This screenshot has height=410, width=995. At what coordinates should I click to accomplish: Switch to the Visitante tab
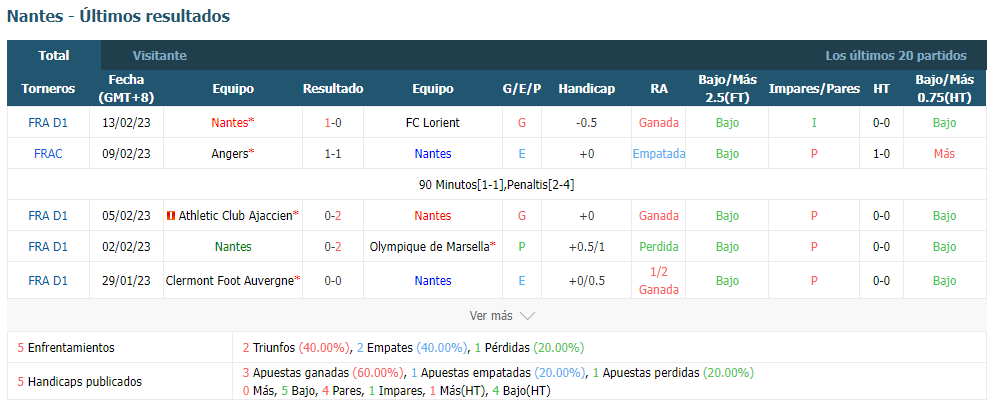(160, 55)
